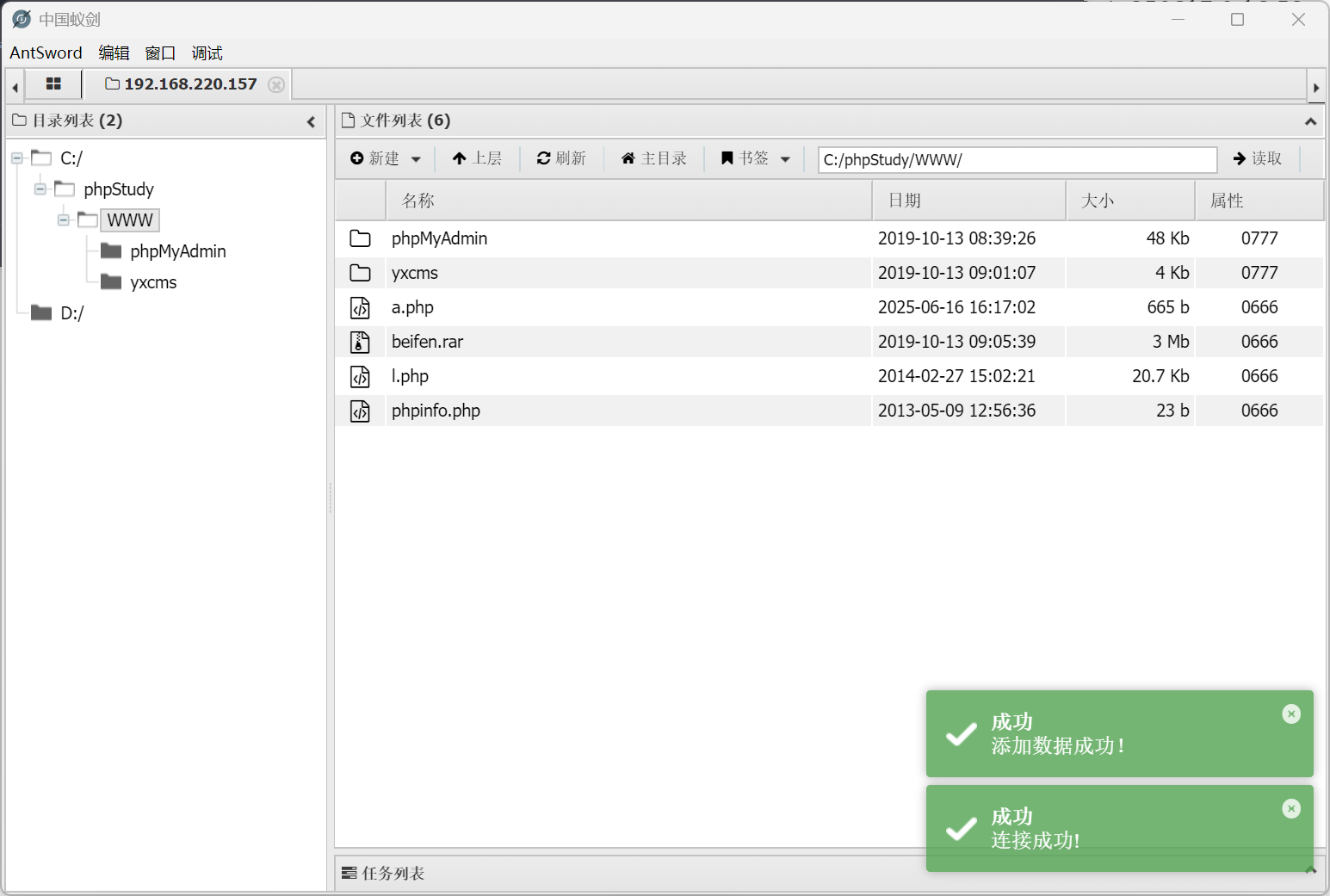Image resolution: width=1330 pixels, height=896 pixels.
Task: Open the 编辑 menu
Action: click(x=114, y=53)
